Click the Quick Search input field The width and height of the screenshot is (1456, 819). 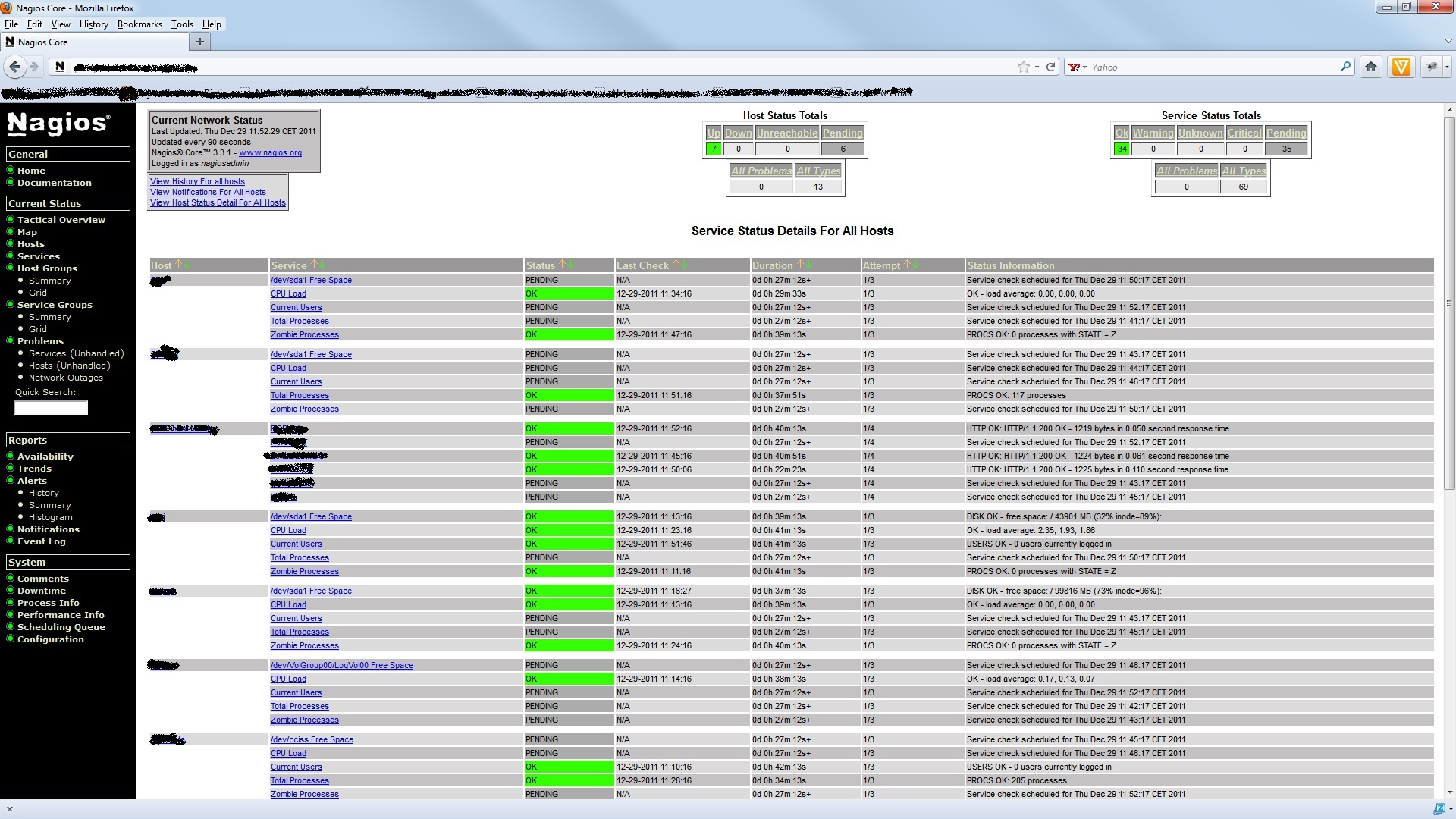[51, 408]
